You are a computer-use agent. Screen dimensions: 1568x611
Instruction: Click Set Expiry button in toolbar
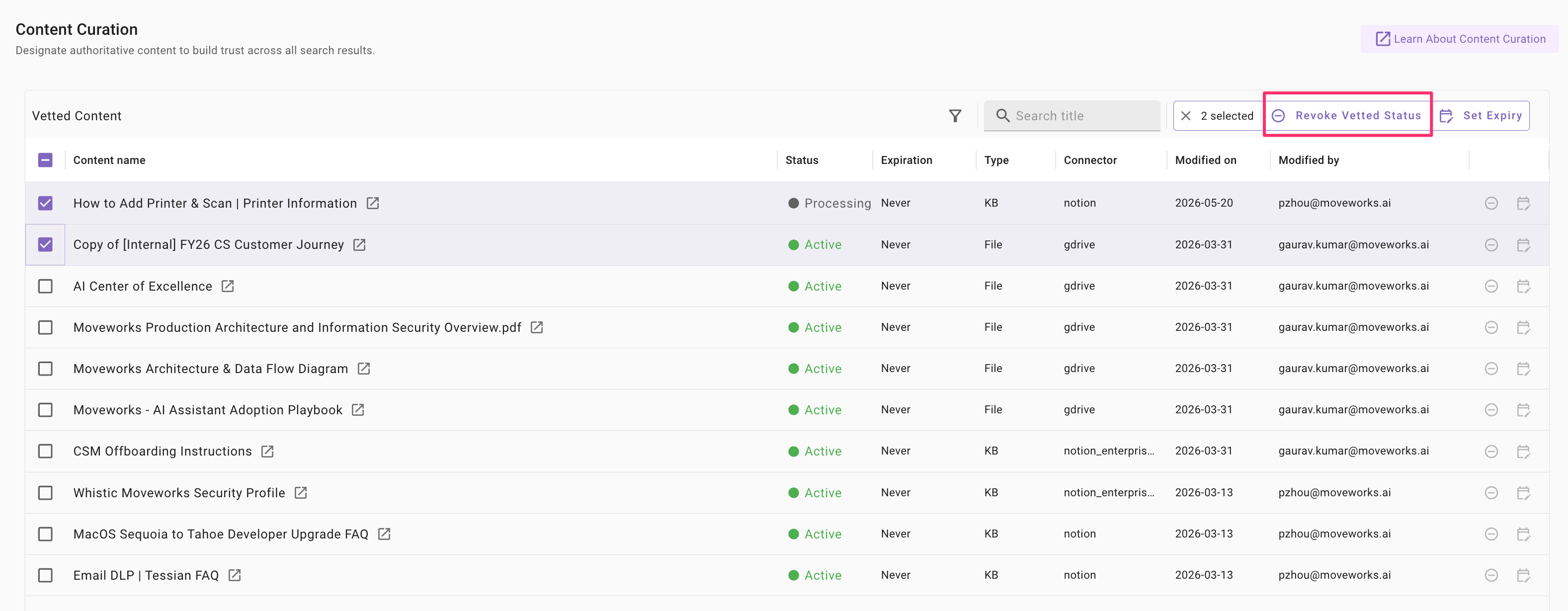pos(1481,116)
